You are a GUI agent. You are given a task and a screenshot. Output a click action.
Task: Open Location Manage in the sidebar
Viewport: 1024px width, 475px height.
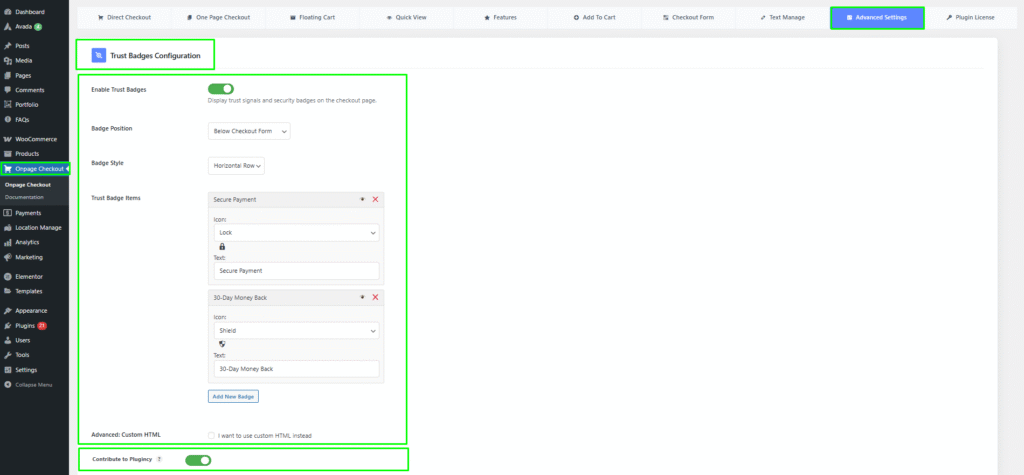(x=37, y=227)
